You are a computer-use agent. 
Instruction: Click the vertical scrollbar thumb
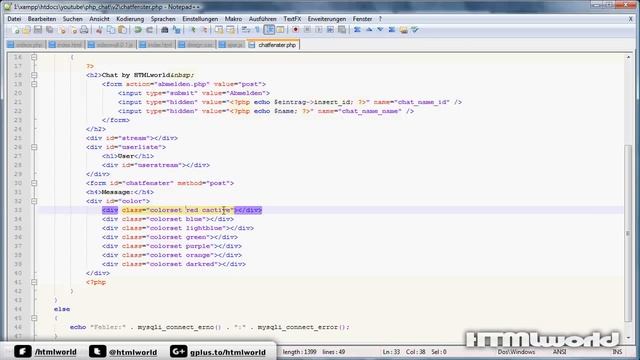tap(628, 233)
